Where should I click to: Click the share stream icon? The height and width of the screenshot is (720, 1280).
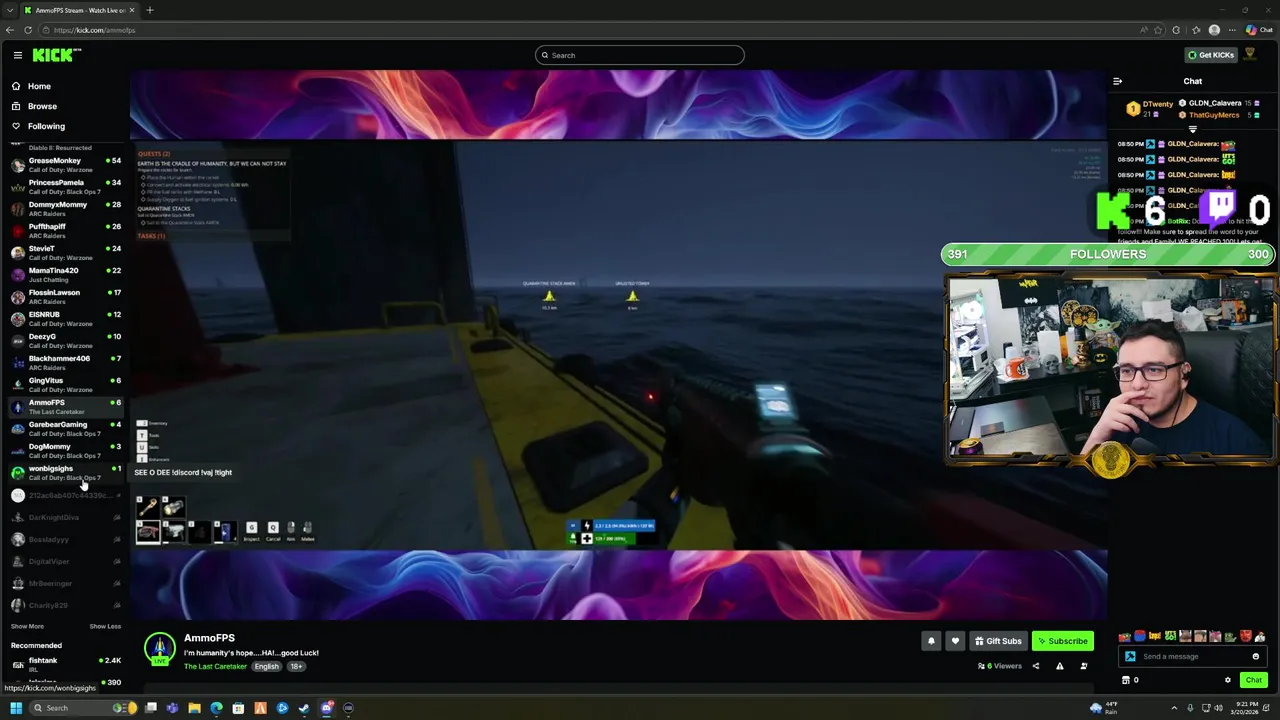[x=1035, y=666]
